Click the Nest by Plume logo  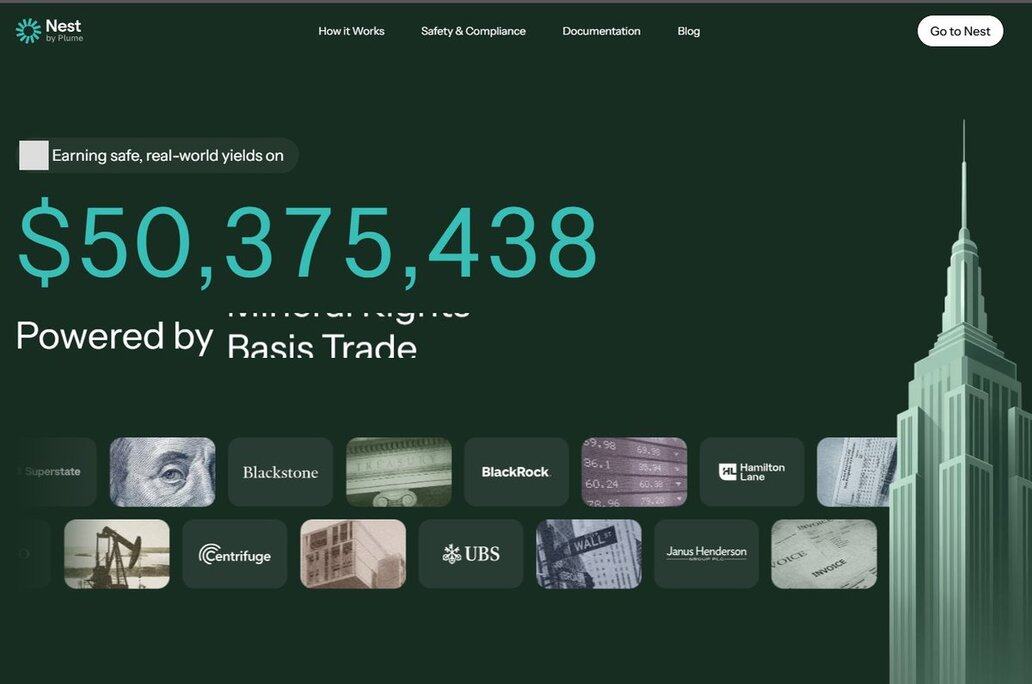click(50, 31)
